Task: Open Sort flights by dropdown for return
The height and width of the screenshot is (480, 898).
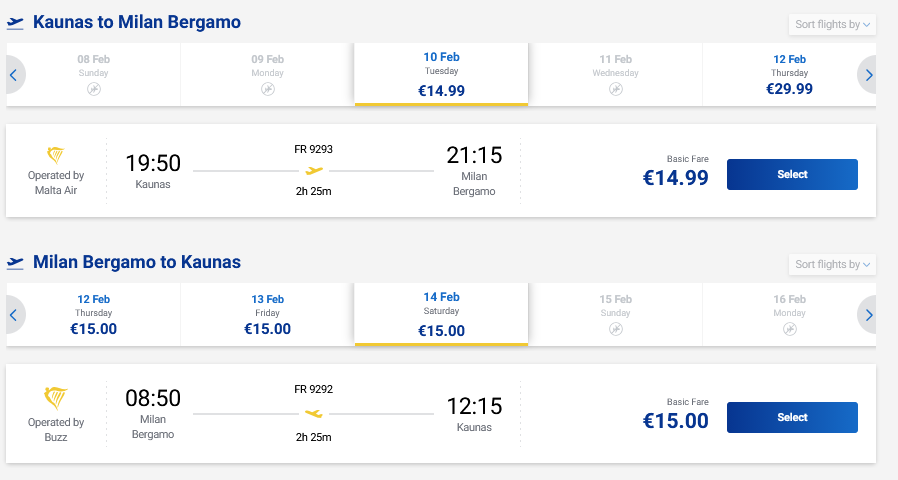Action: pos(832,264)
